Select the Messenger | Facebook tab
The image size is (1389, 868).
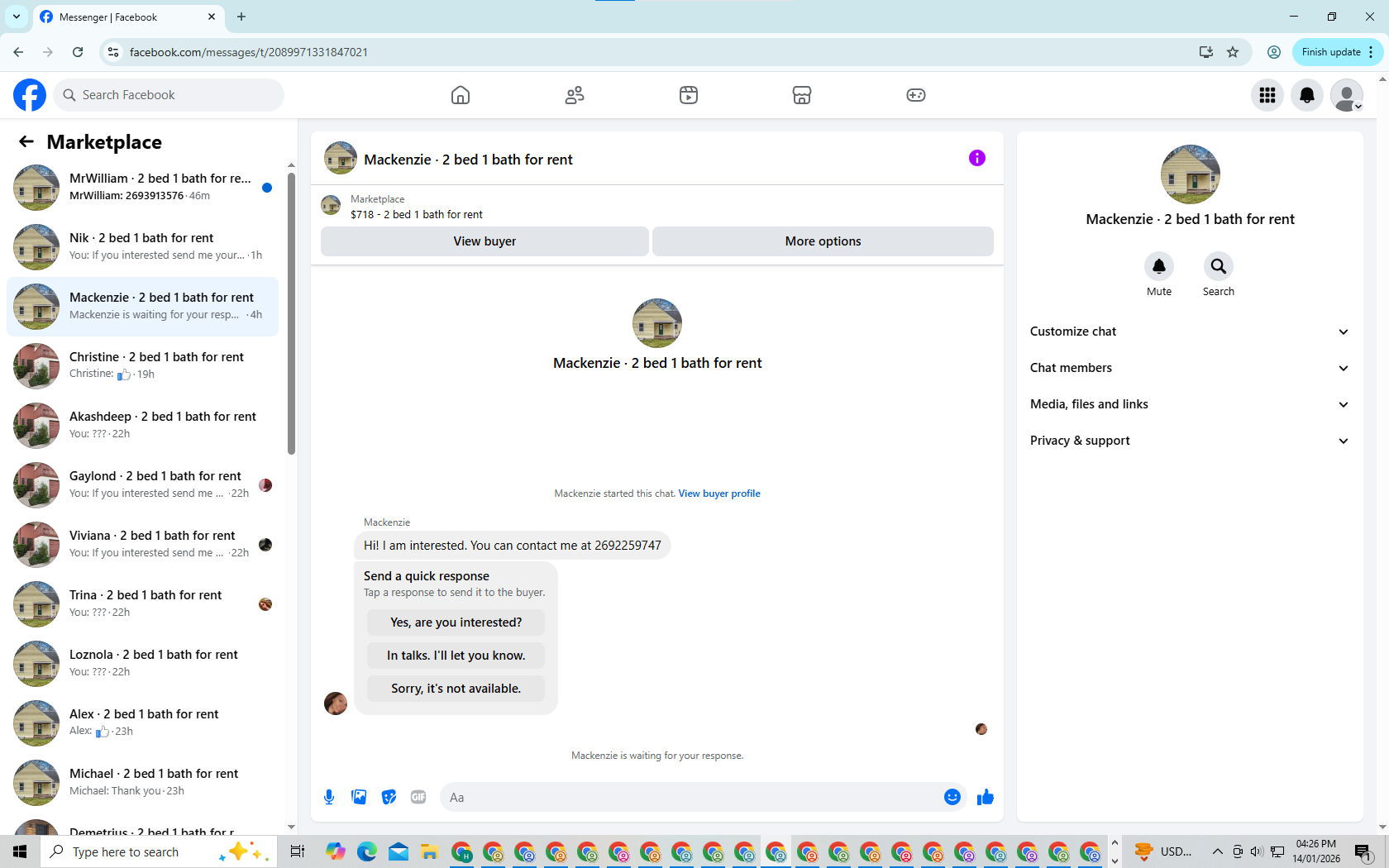point(128,17)
